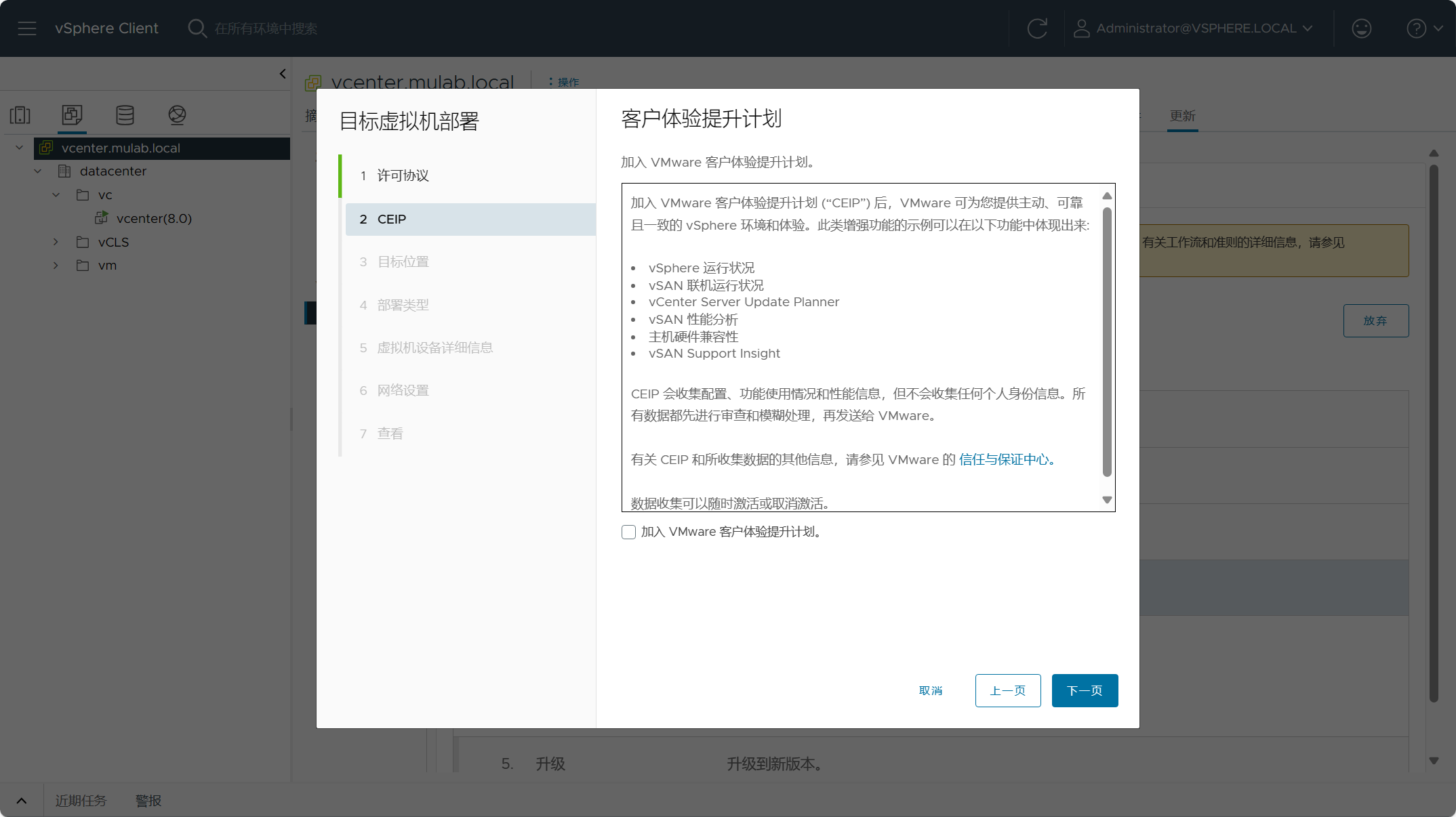Click the 放弃 button
The image size is (1456, 817).
click(1376, 321)
